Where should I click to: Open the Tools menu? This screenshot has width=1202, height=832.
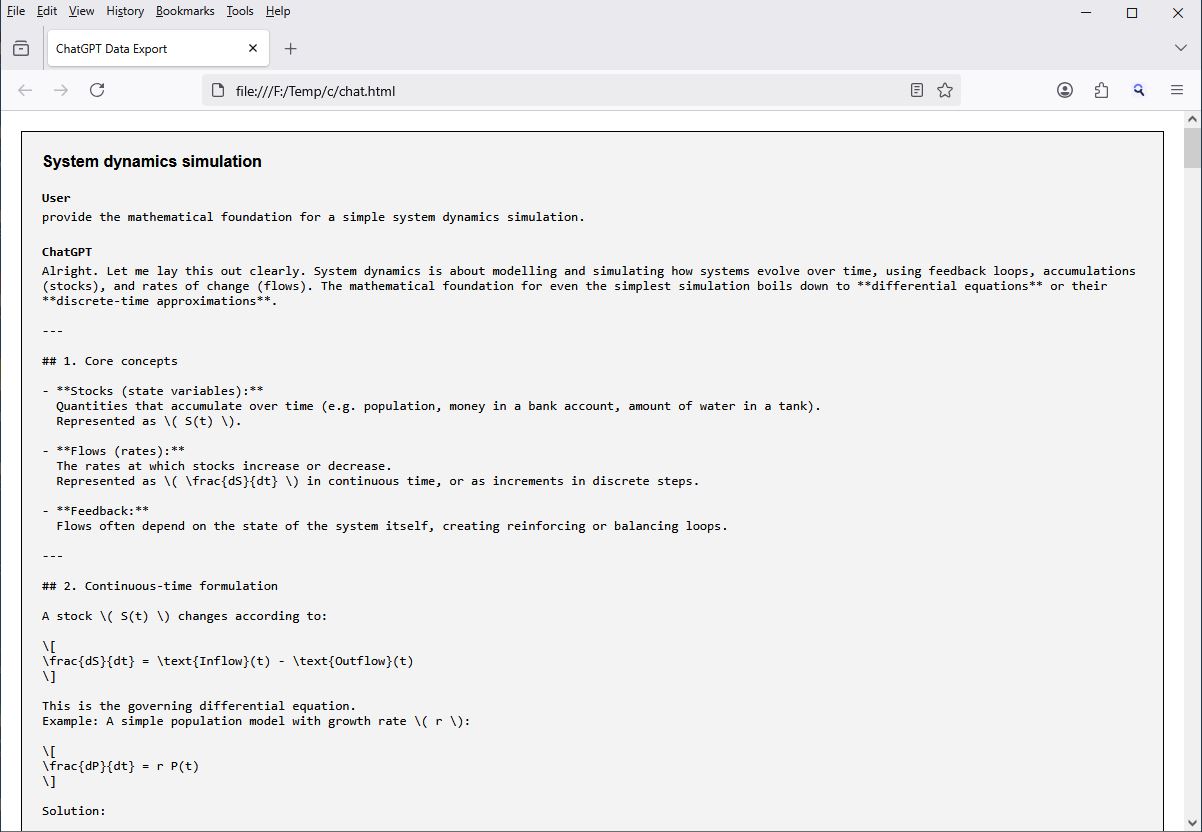[240, 11]
